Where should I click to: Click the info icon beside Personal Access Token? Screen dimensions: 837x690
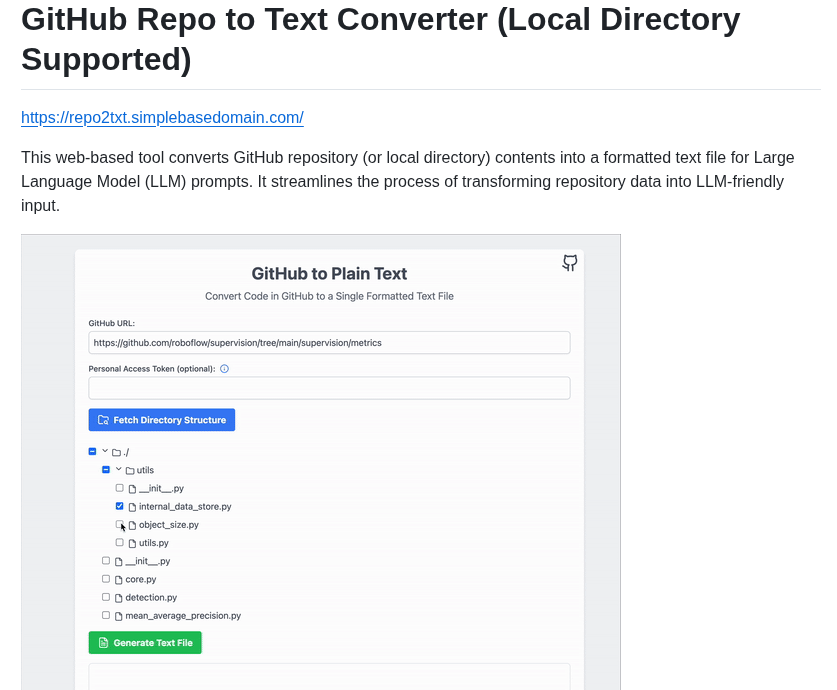224,369
